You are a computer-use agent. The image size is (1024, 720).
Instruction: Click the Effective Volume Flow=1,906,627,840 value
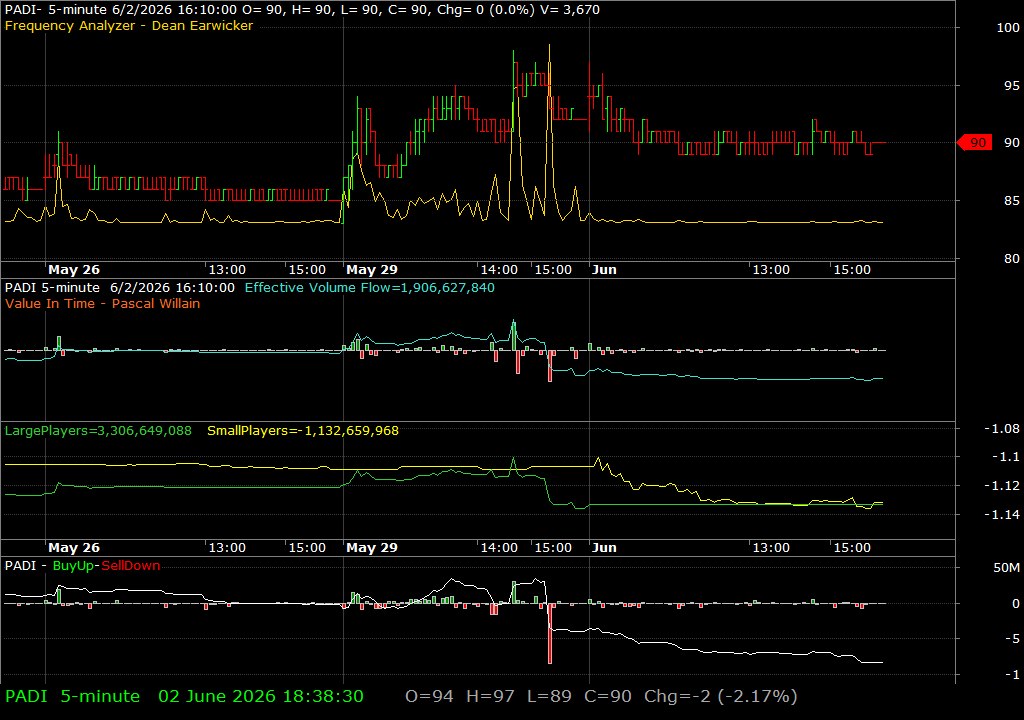click(x=370, y=287)
